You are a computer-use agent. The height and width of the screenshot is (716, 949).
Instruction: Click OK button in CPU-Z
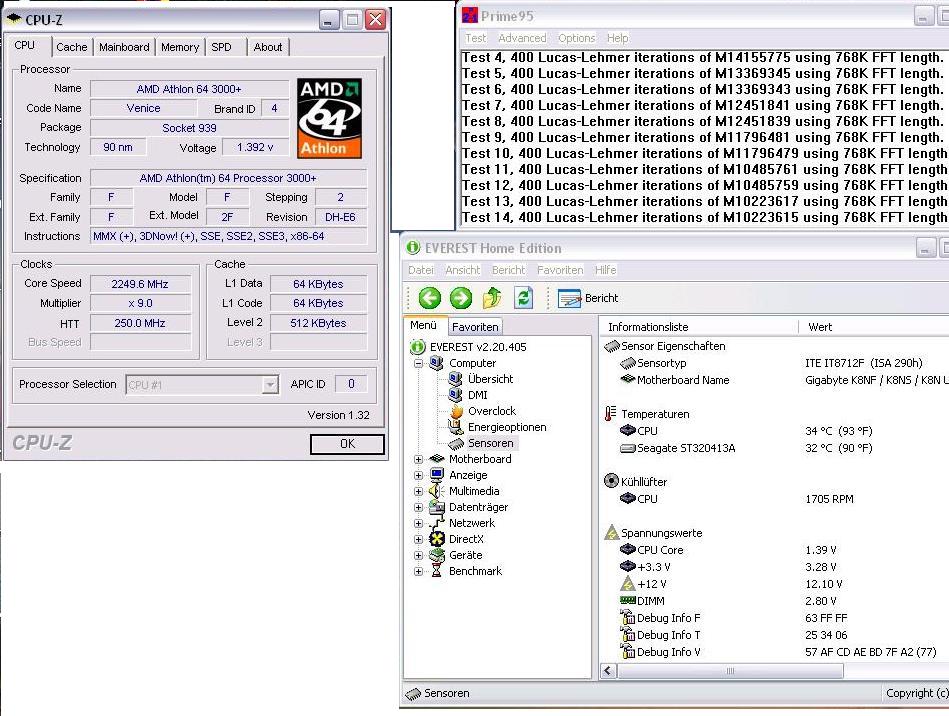[347, 444]
